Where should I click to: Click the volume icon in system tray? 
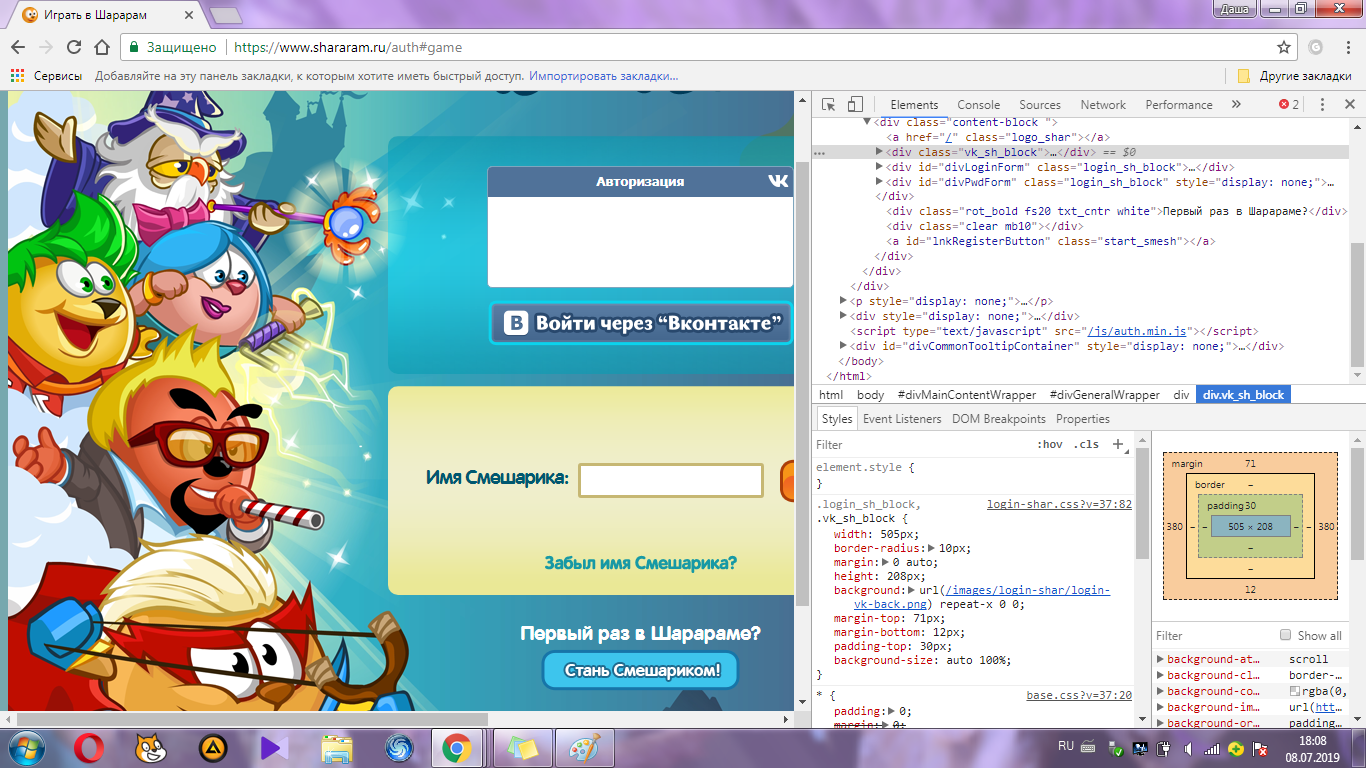pos(1187,748)
